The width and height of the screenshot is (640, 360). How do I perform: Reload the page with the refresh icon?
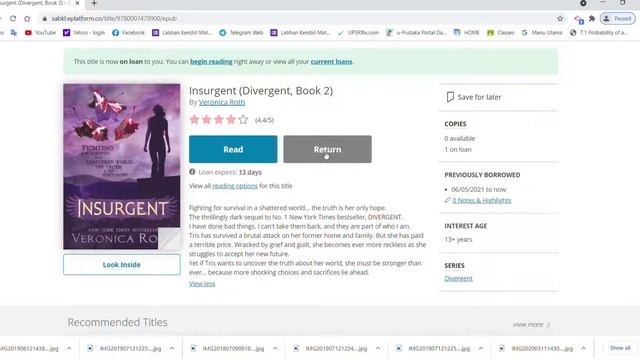[13, 19]
